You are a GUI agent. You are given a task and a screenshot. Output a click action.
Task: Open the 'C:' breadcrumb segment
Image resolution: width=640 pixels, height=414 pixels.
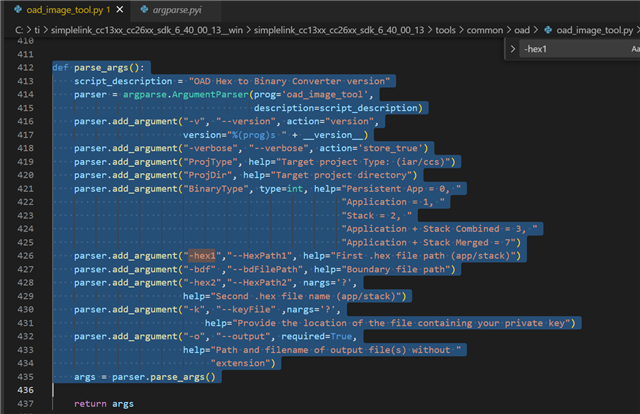(x=19, y=30)
